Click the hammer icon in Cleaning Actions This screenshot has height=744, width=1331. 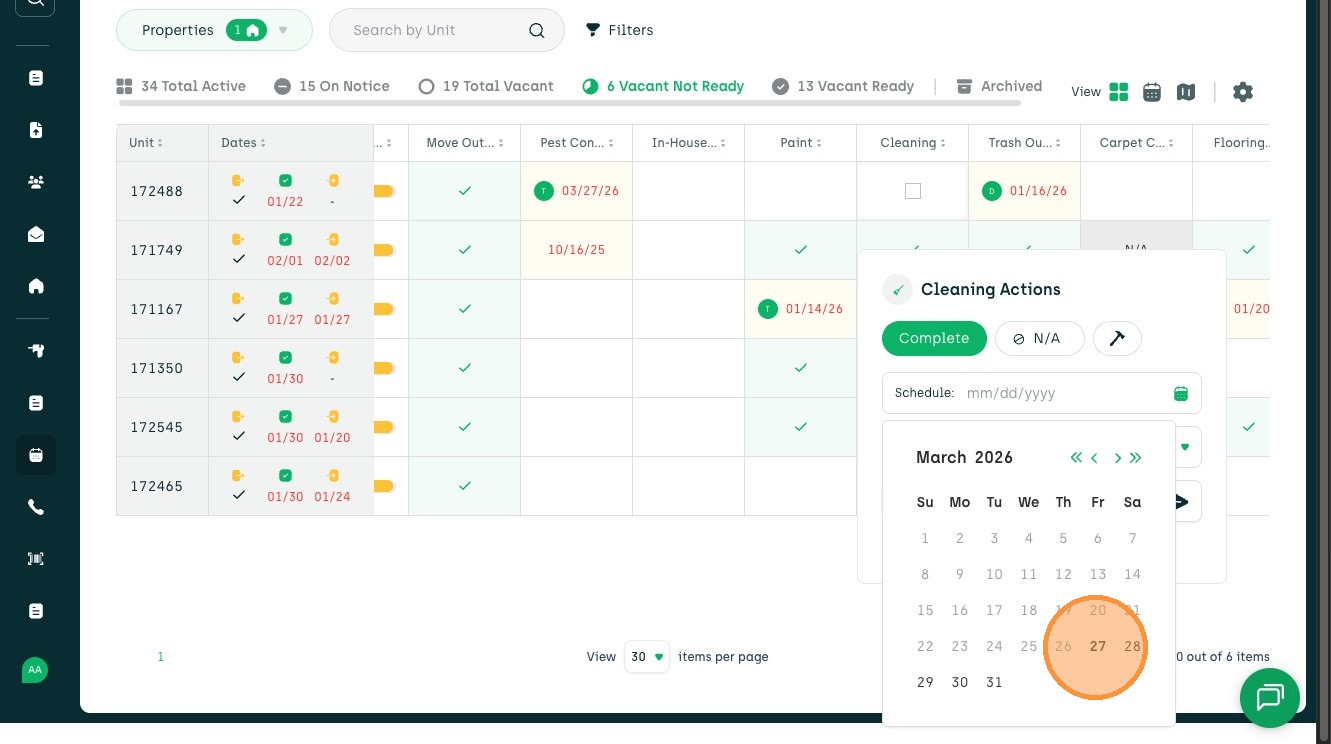[x=1117, y=339]
